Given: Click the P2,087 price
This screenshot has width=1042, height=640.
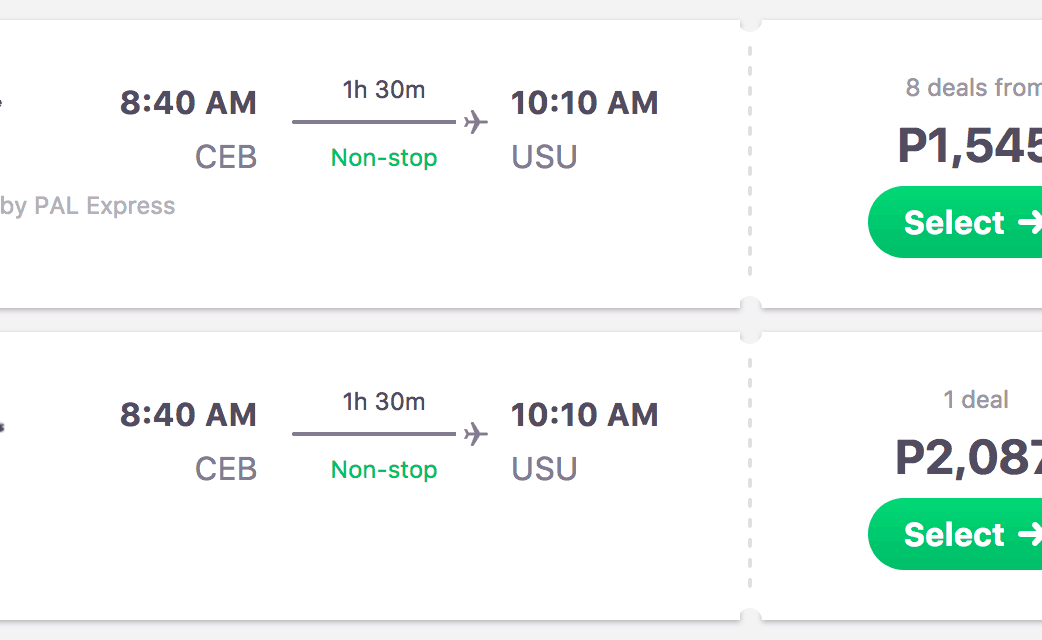Looking at the screenshot, I should pos(968,458).
